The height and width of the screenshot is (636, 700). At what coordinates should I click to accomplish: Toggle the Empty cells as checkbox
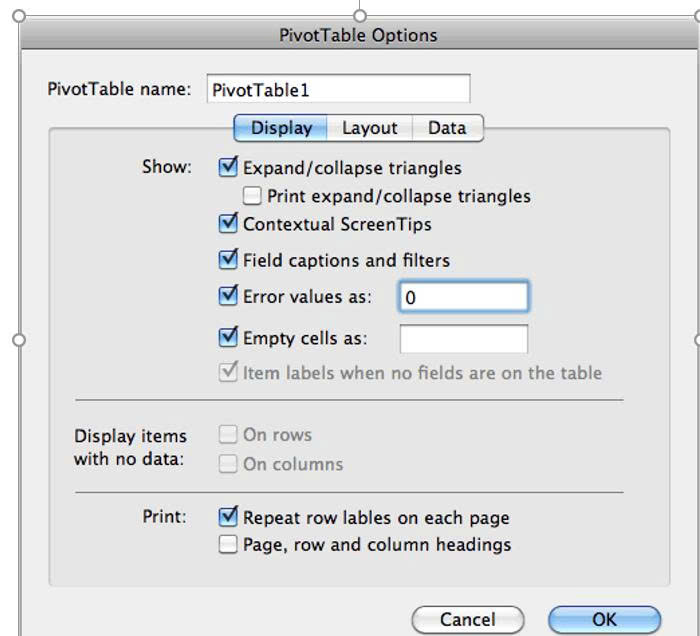(228, 338)
